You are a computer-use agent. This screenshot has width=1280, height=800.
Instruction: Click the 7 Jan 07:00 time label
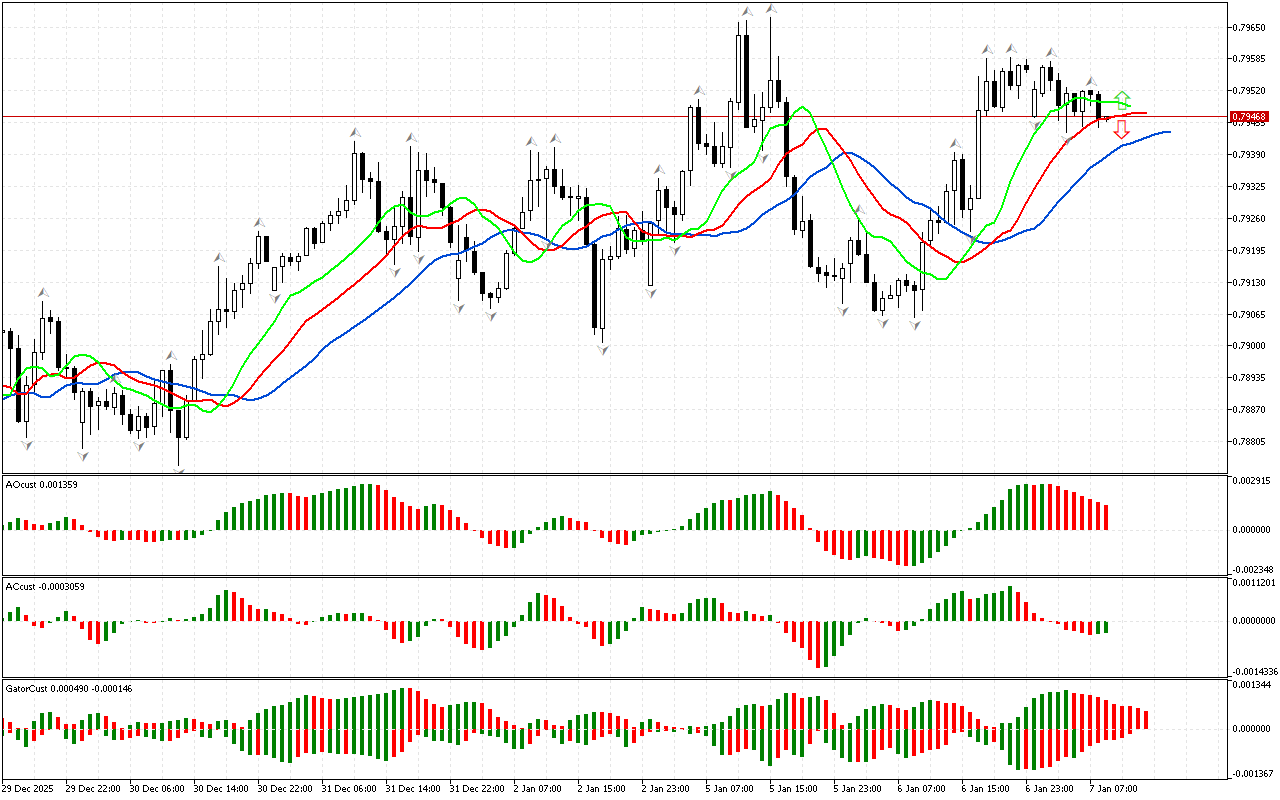pos(1113,788)
